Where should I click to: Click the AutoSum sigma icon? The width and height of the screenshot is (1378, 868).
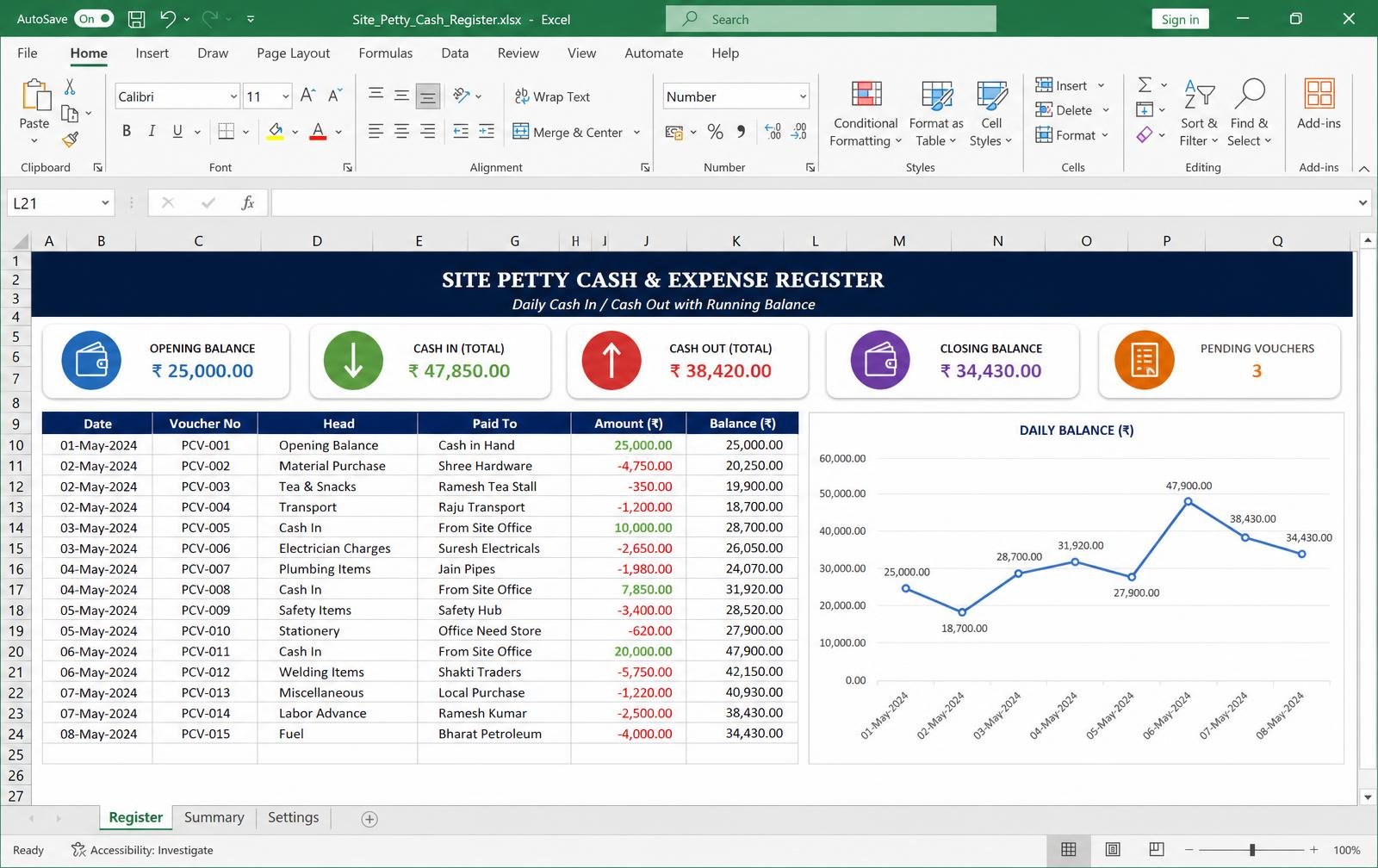coord(1145,84)
